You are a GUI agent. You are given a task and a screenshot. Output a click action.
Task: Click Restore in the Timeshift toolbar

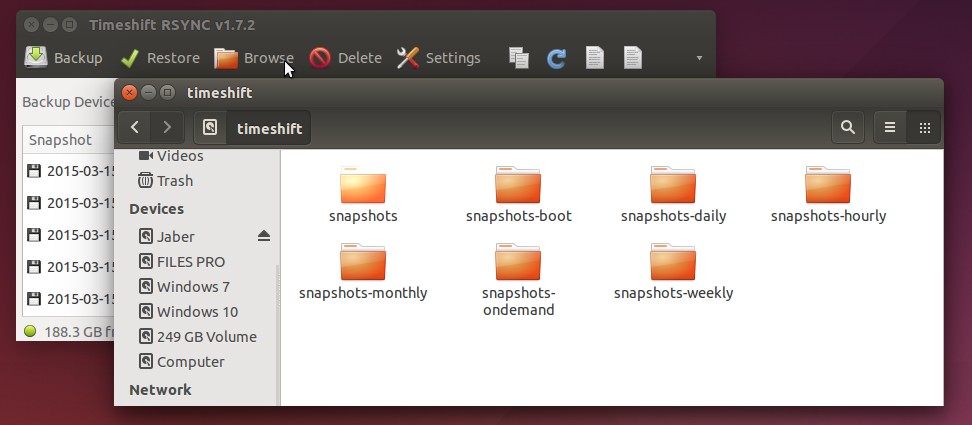(x=160, y=58)
